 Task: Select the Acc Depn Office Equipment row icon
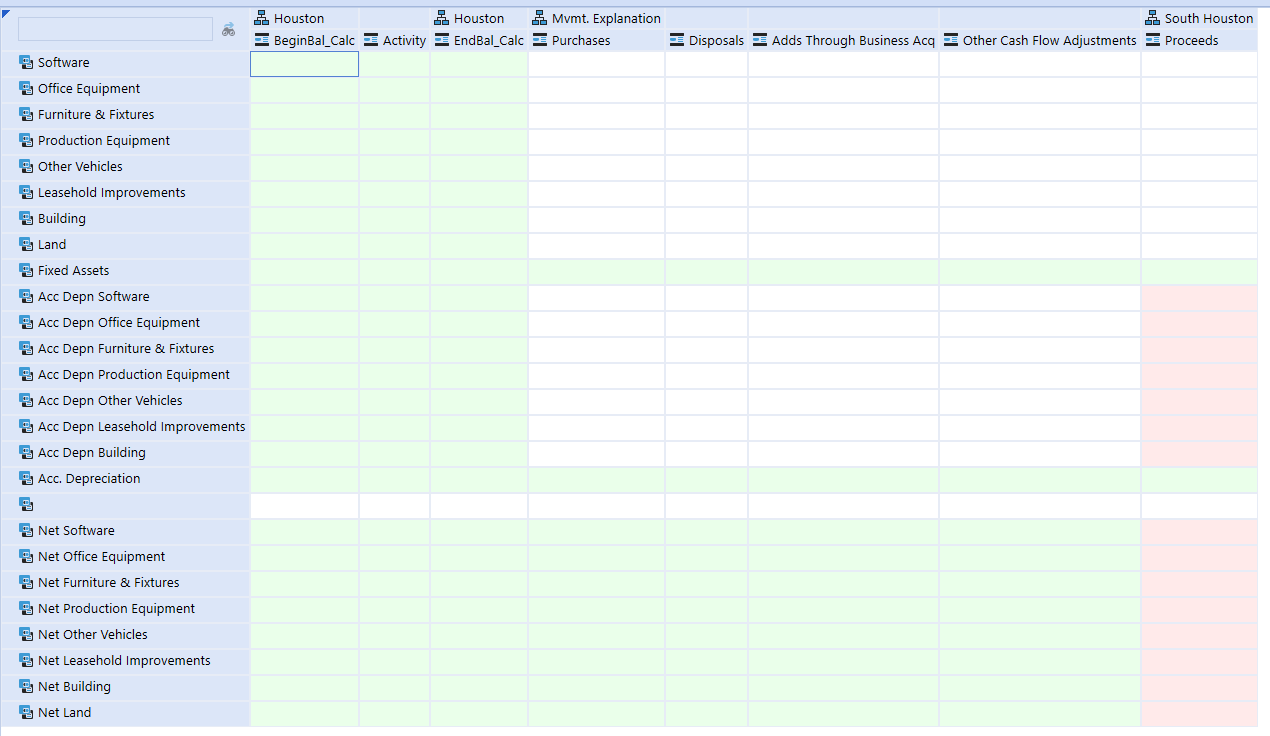[x=26, y=323]
